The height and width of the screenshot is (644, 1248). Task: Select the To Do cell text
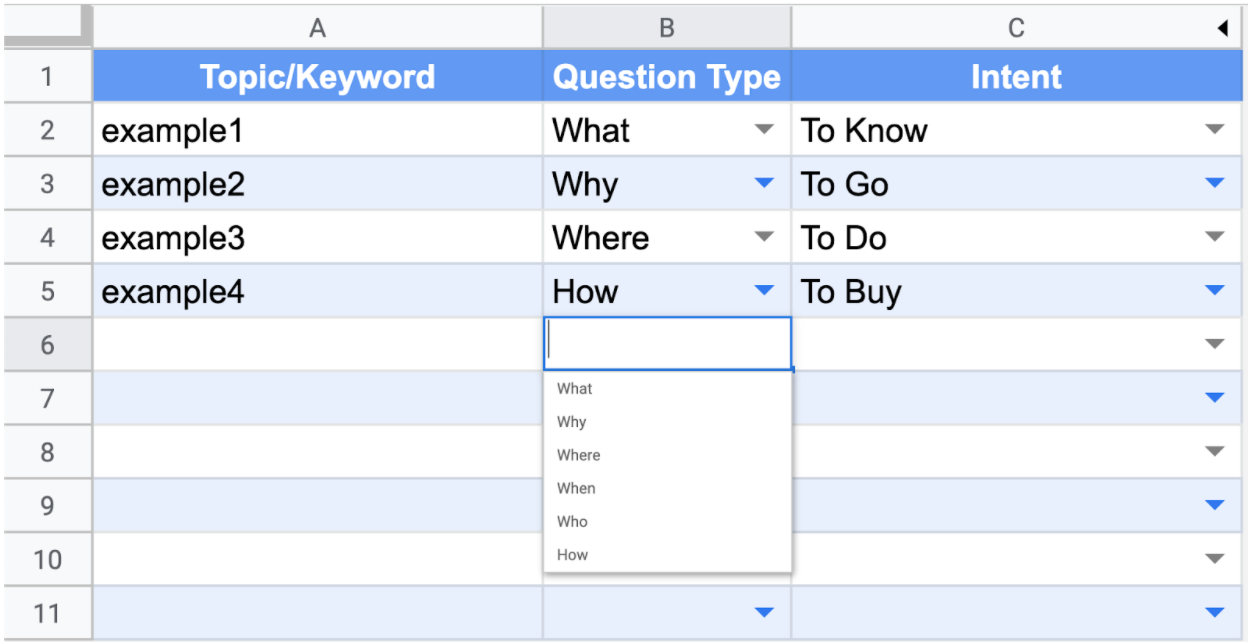844,238
